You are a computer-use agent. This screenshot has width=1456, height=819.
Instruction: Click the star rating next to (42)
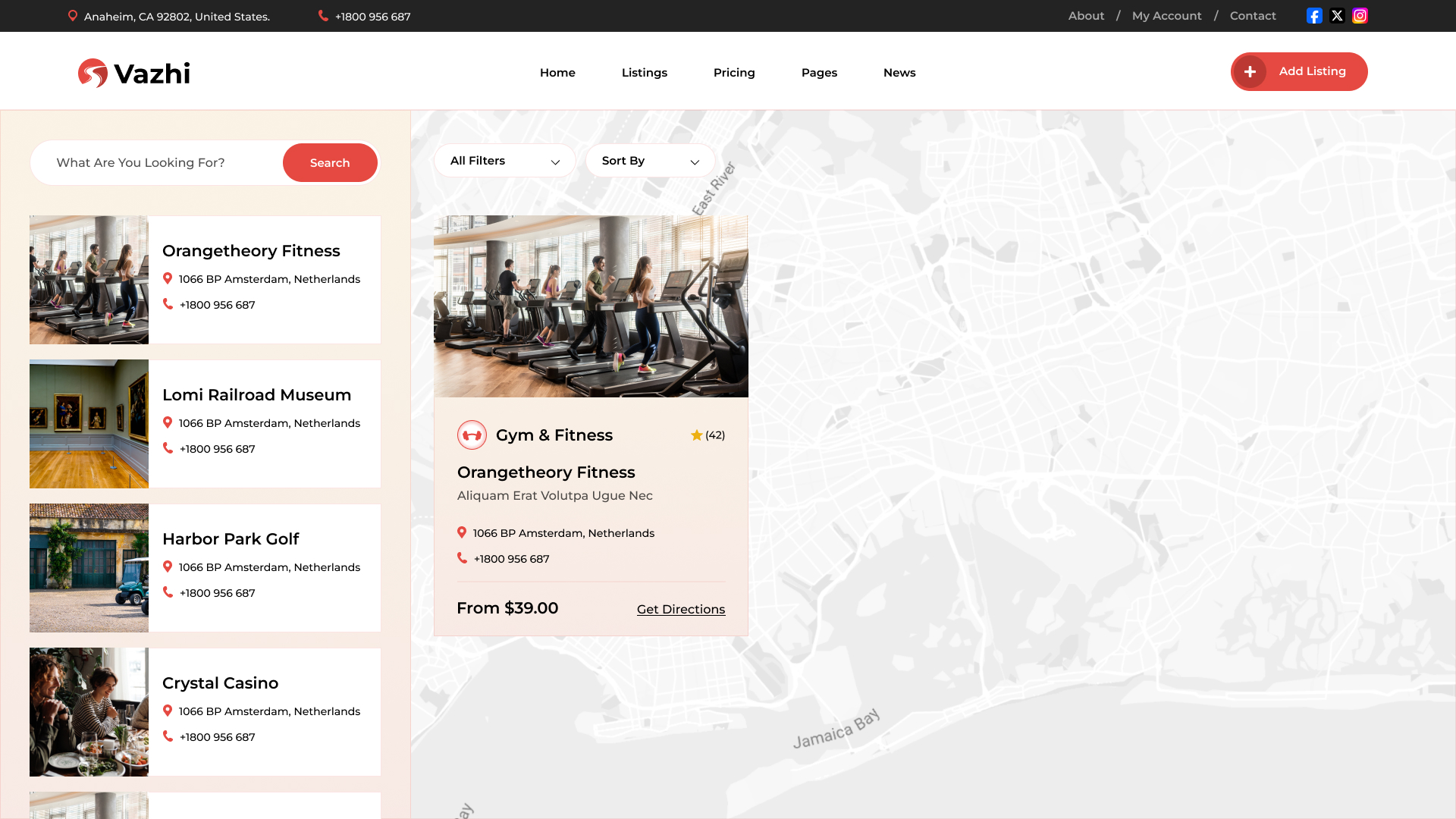click(x=695, y=435)
